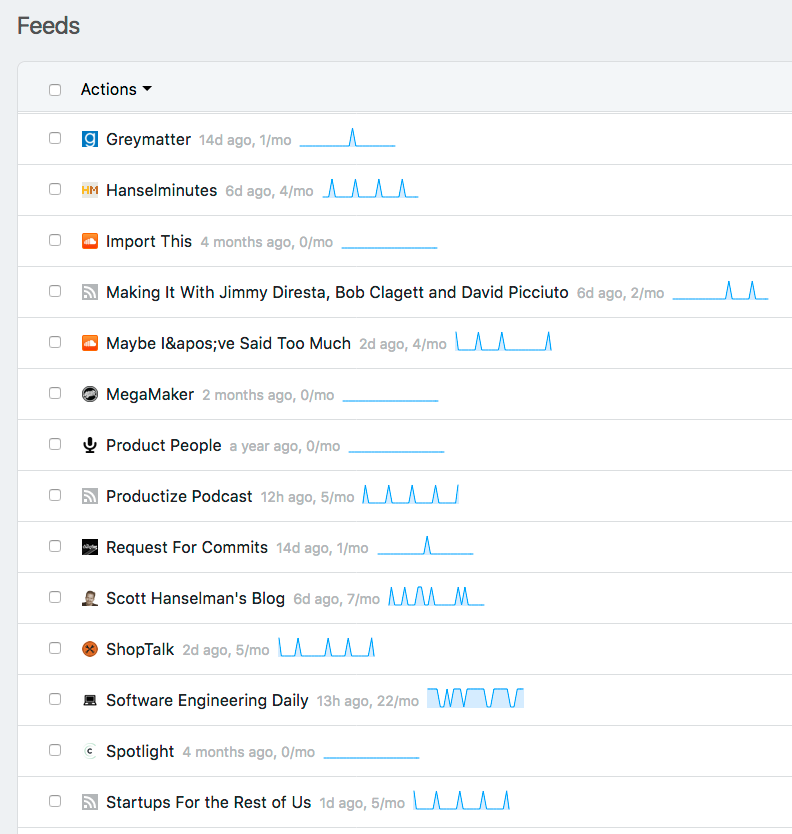Open the Productize Podcast feed

[179, 496]
